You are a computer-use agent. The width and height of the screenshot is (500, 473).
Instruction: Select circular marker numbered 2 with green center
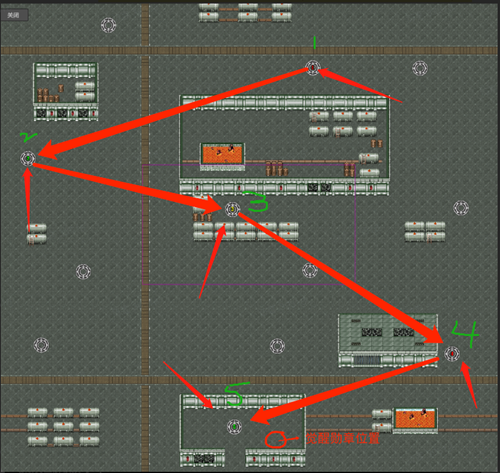click(28, 158)
